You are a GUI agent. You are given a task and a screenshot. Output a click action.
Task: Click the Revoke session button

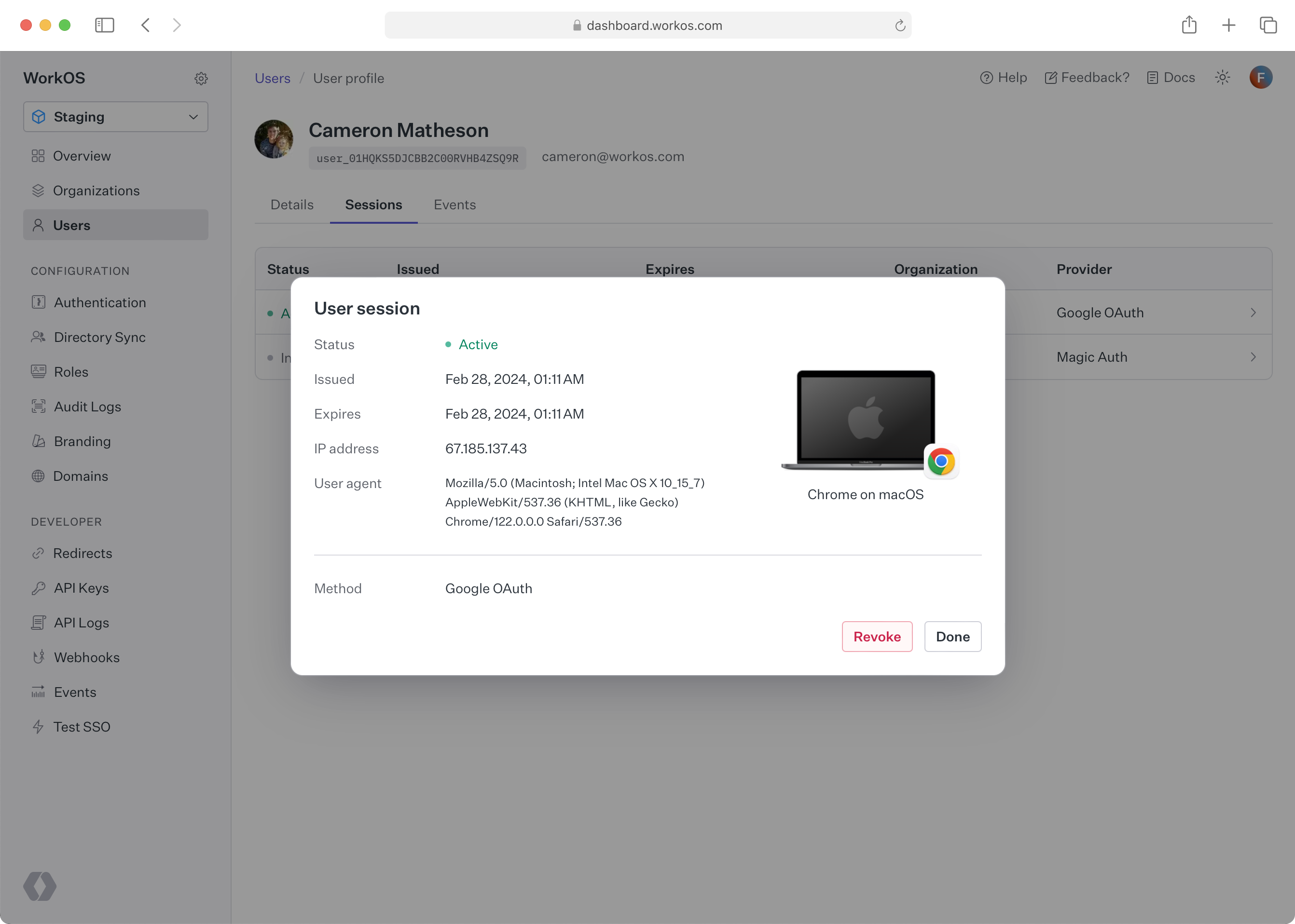click(x=876, y=636)
